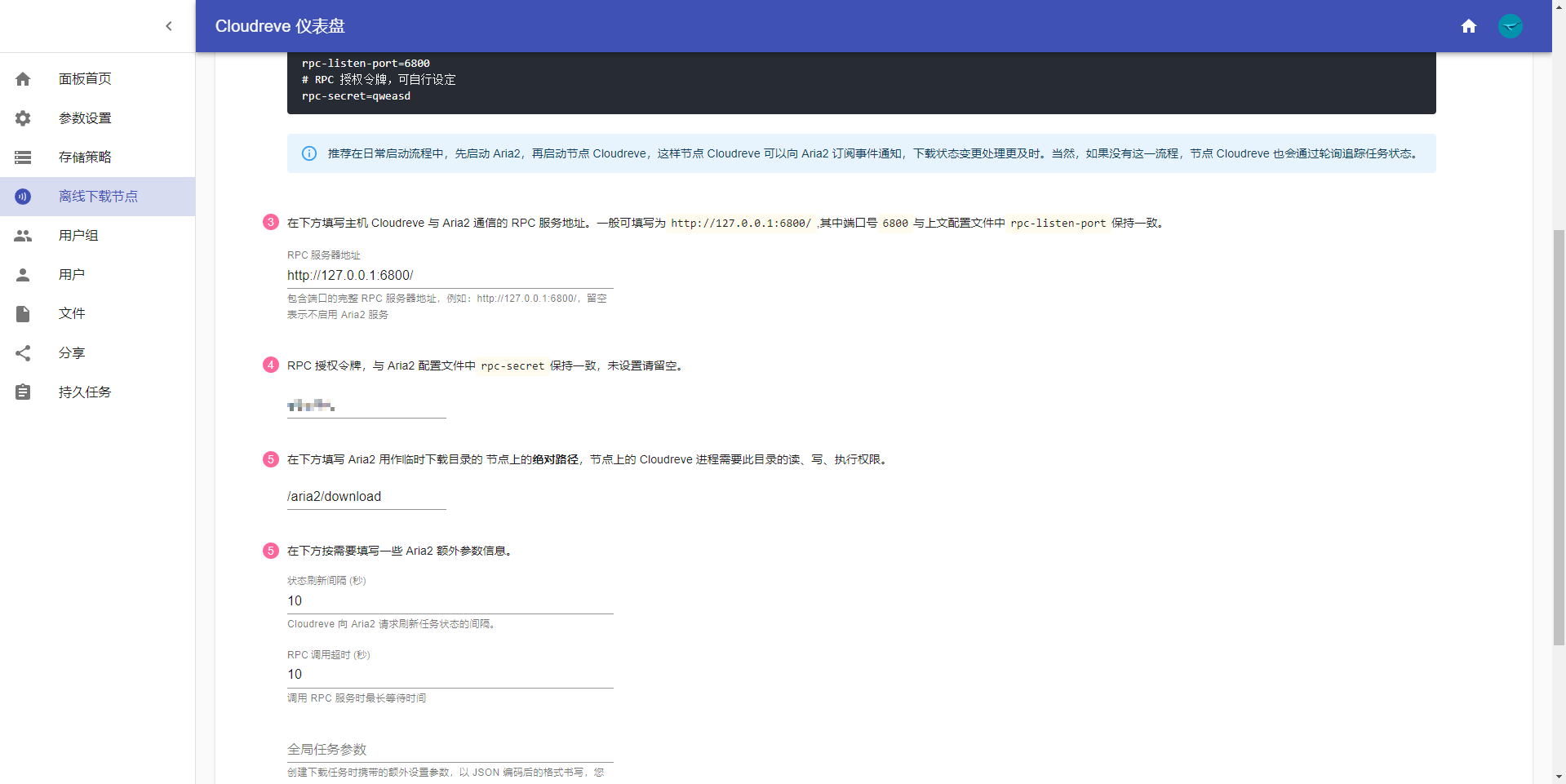Click the http://127.0.0.1:6800/ inline code
Screen dimensions: 1566x784
coord(741,224)
